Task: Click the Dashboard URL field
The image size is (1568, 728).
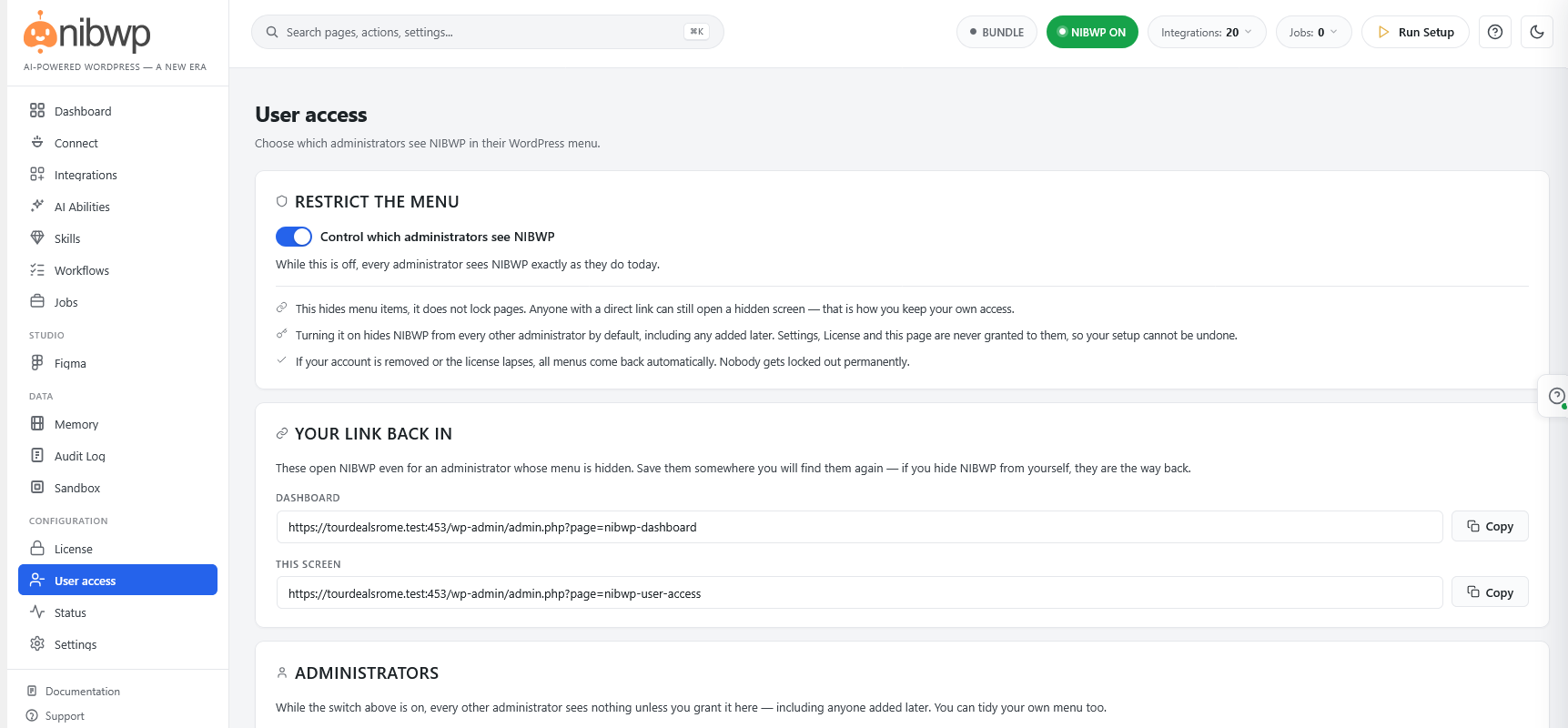Action: point(859,527)
